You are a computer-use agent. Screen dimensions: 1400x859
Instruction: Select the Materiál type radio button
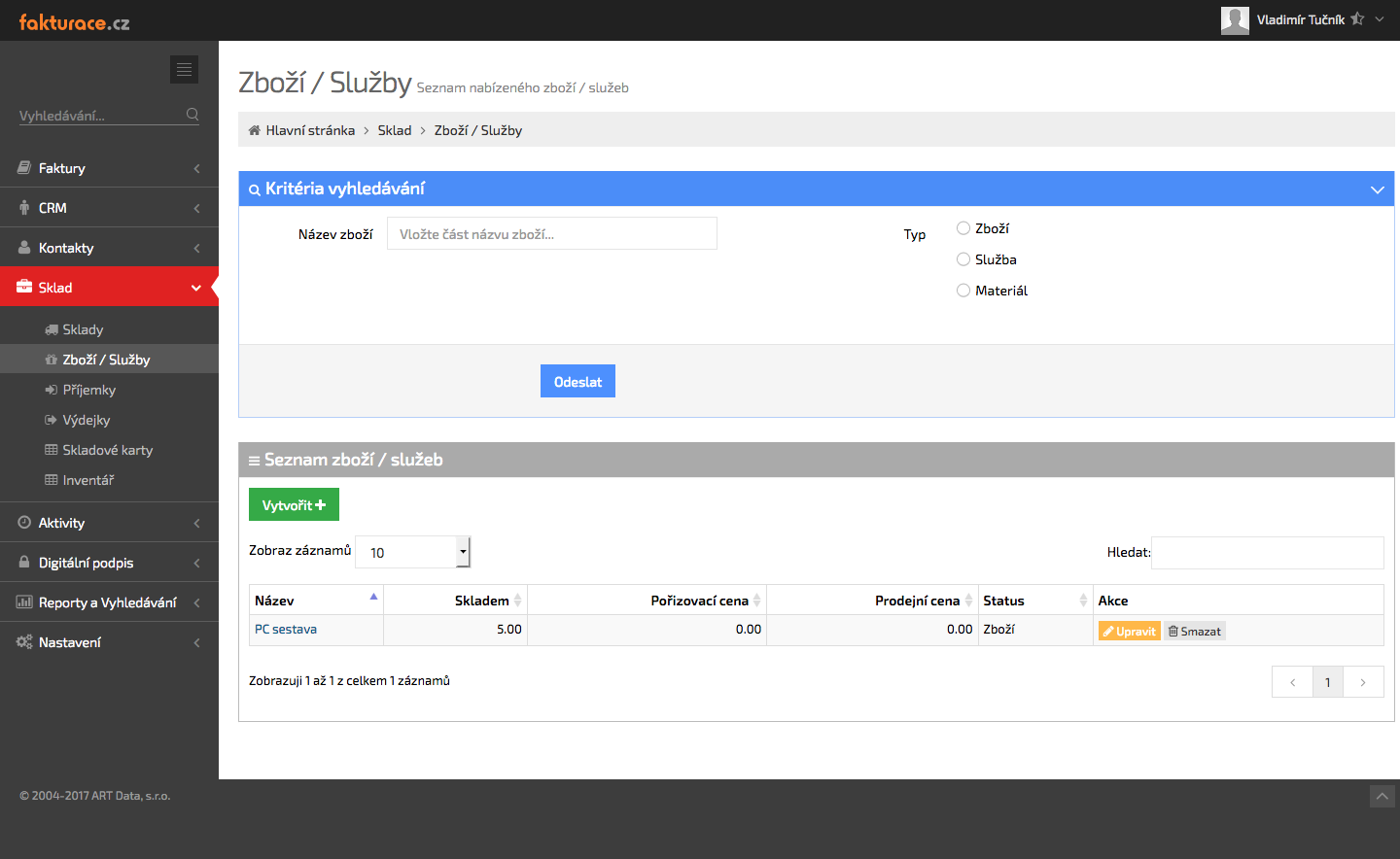963,291
